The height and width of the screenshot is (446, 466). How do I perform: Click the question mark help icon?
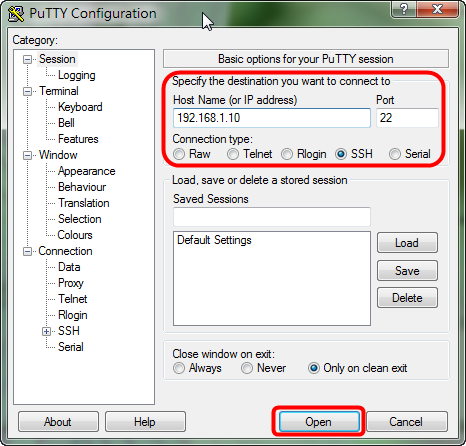click(x=403, y=9)
